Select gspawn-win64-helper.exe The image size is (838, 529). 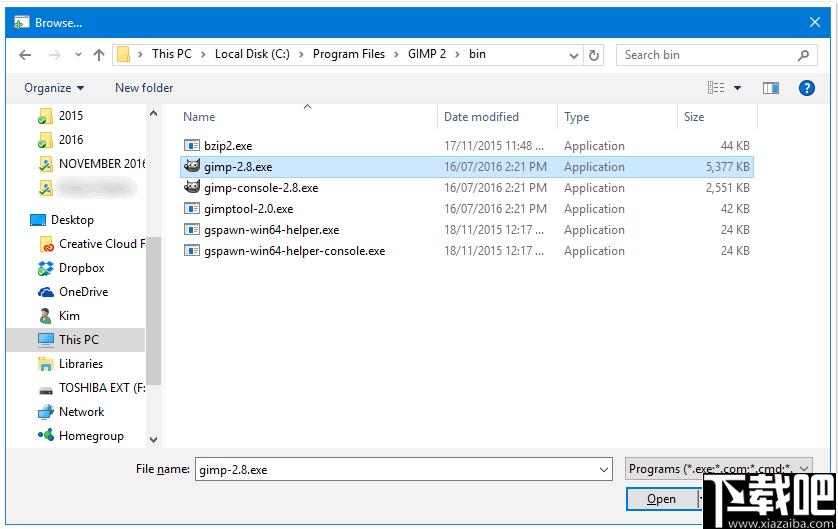[x=271, y=230]
